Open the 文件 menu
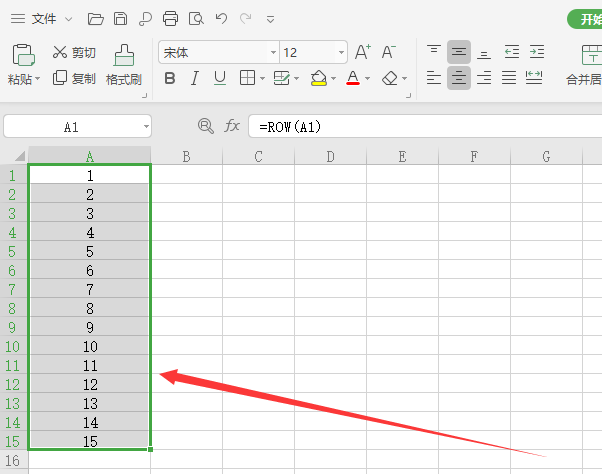Viewport: 602px width, 474px height. click(x=44, y=18)
